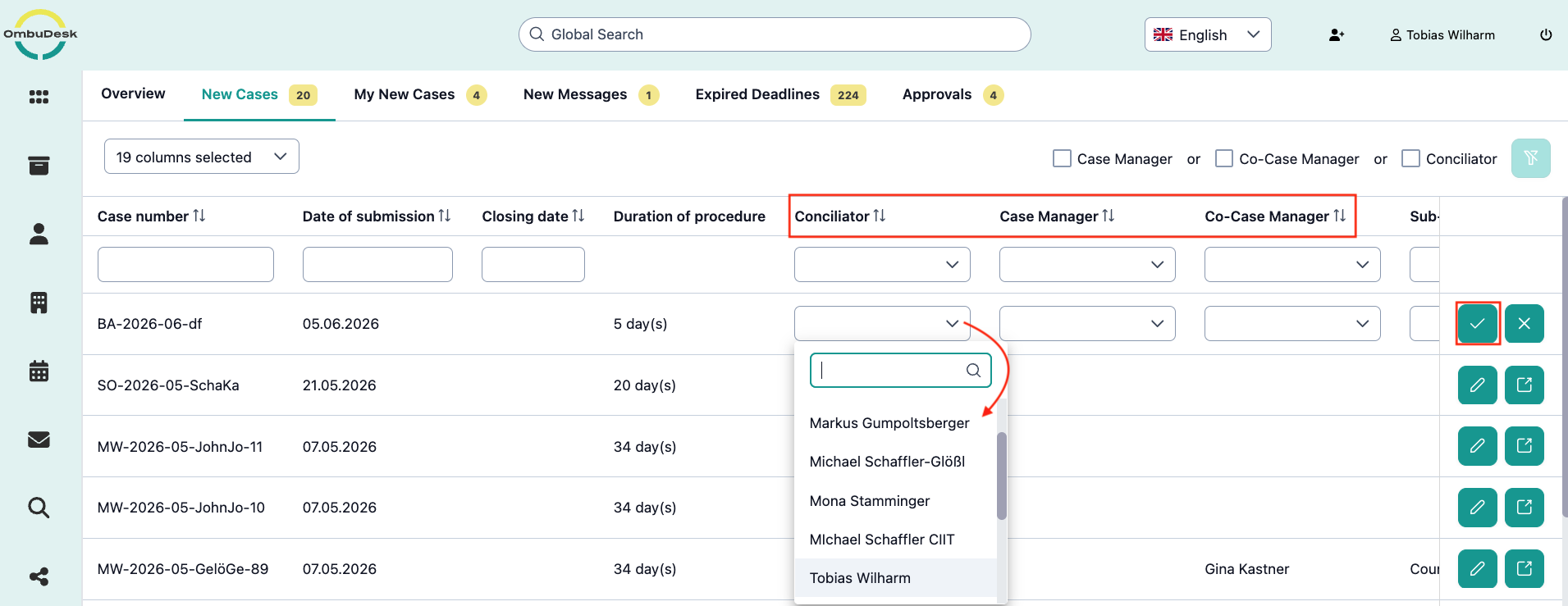The width and height of the screenshot is (1568, 606).
Task: Edit case MW-2026-05-JohnJo-11 with pencil icon
Action: point(1478,446)
